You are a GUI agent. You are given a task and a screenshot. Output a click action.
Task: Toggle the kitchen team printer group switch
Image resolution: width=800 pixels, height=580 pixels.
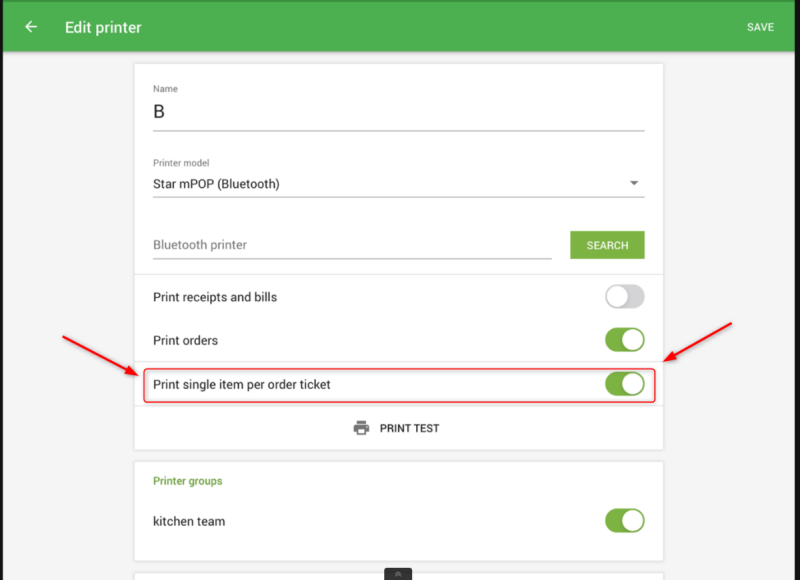tap(624, 521)
